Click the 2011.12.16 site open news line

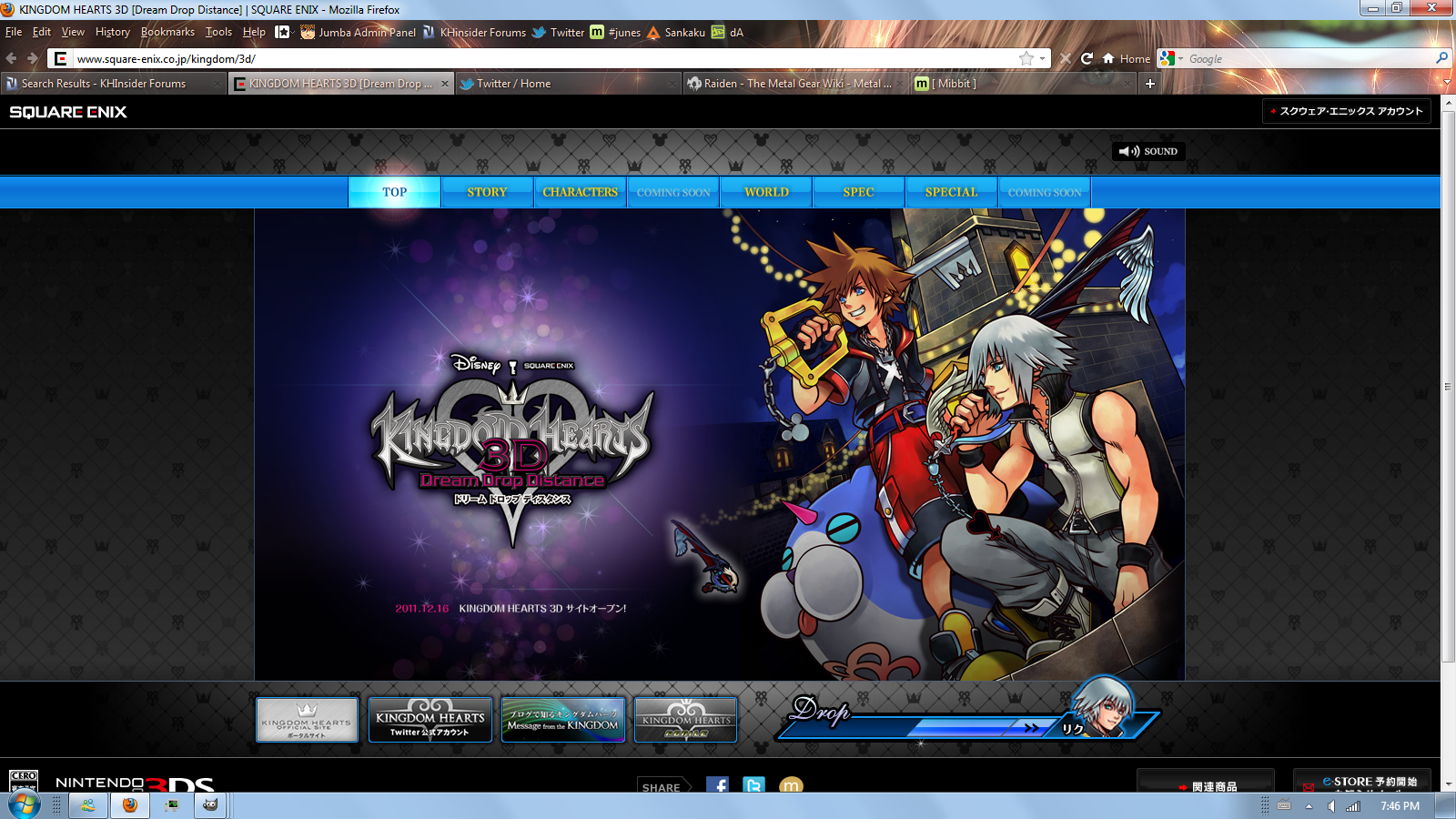[511, 609]
